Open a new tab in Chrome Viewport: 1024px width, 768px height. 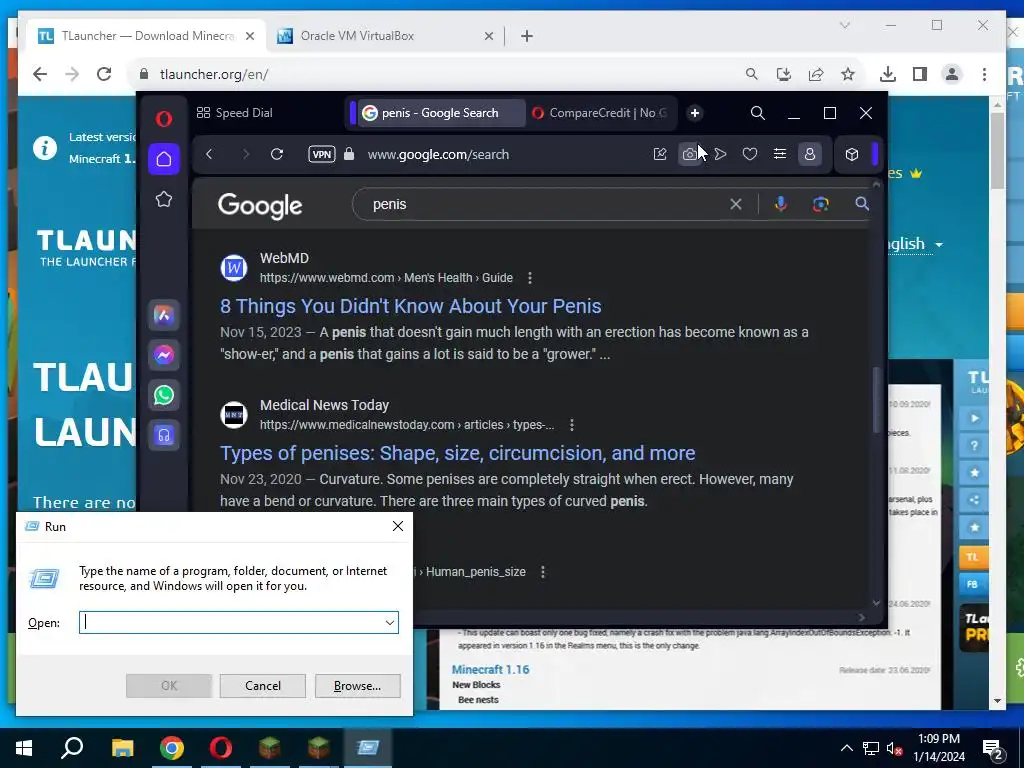(527, 36)
